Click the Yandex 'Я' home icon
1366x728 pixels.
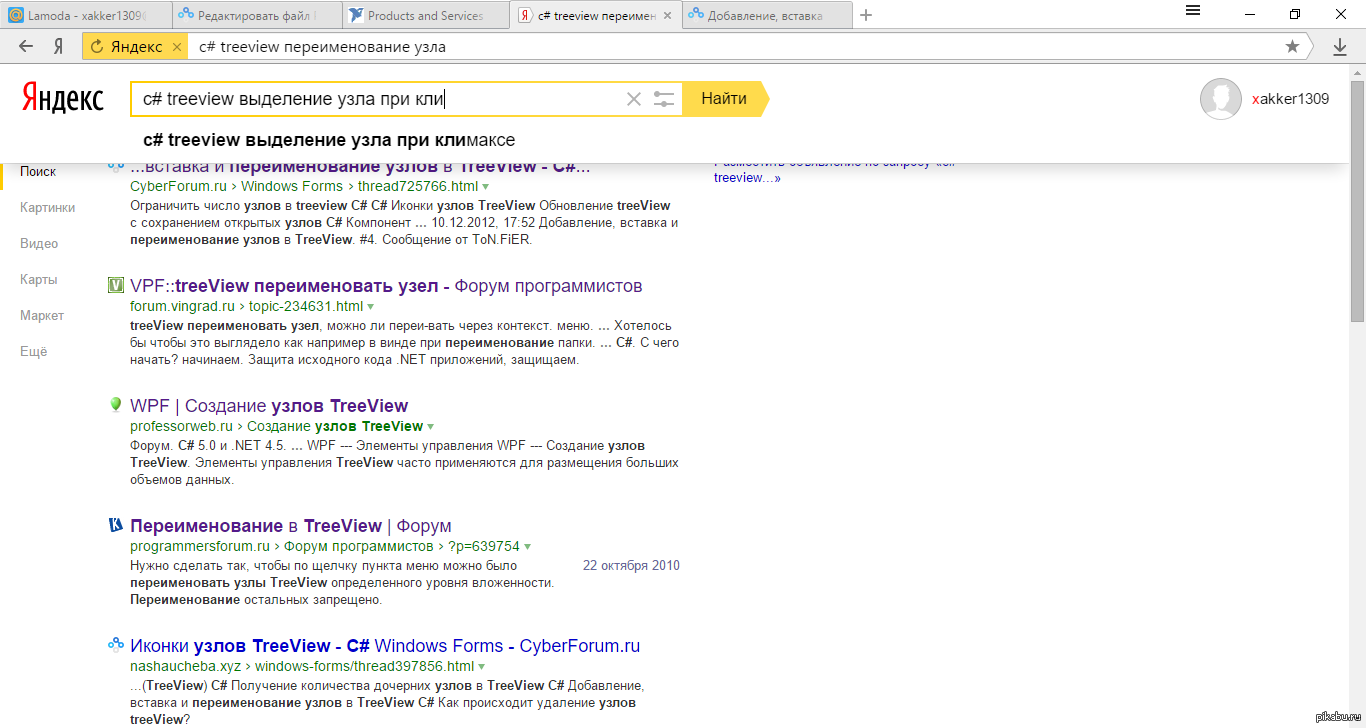coord(59,46)
